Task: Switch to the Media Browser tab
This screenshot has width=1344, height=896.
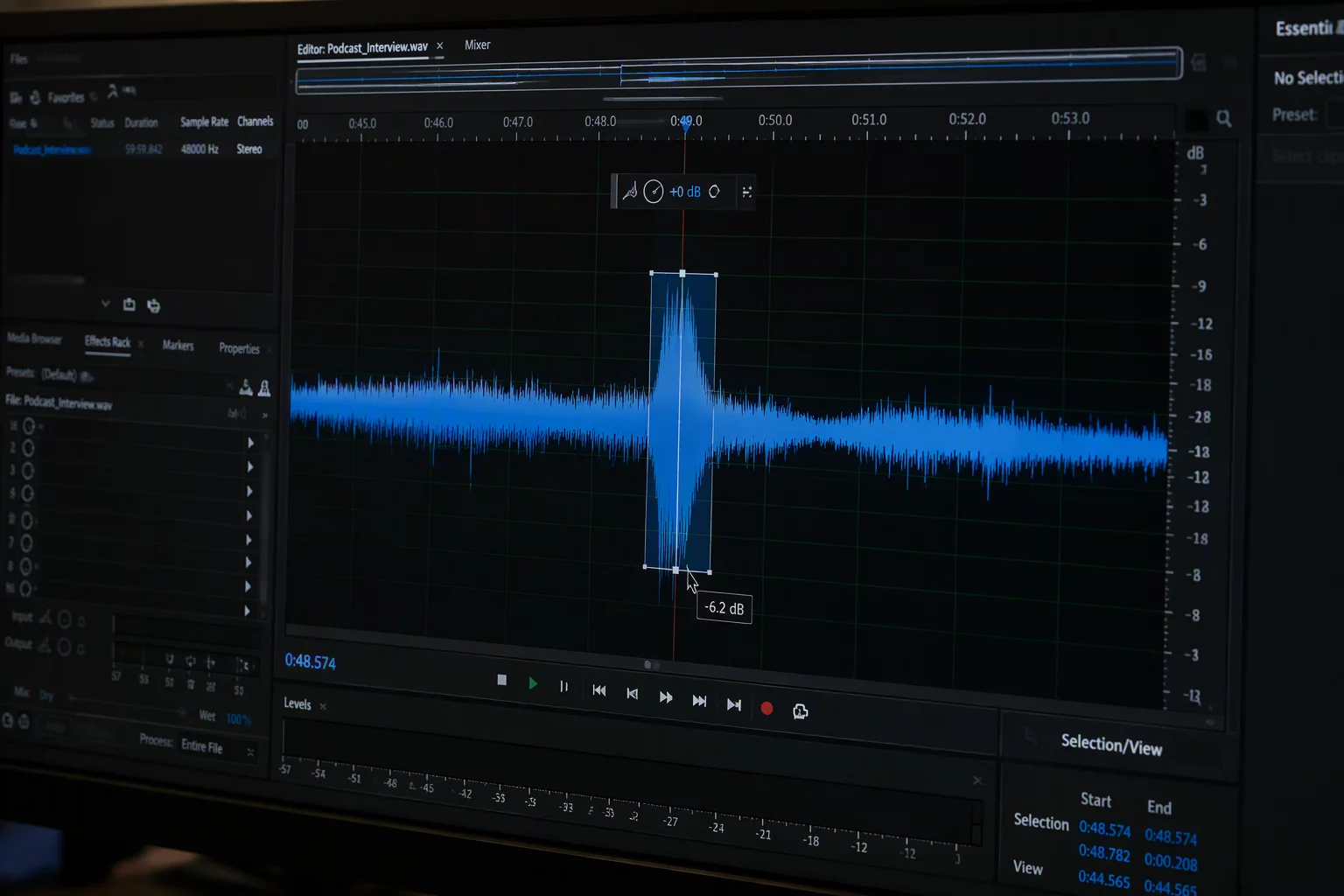Action: pos(34,339)
